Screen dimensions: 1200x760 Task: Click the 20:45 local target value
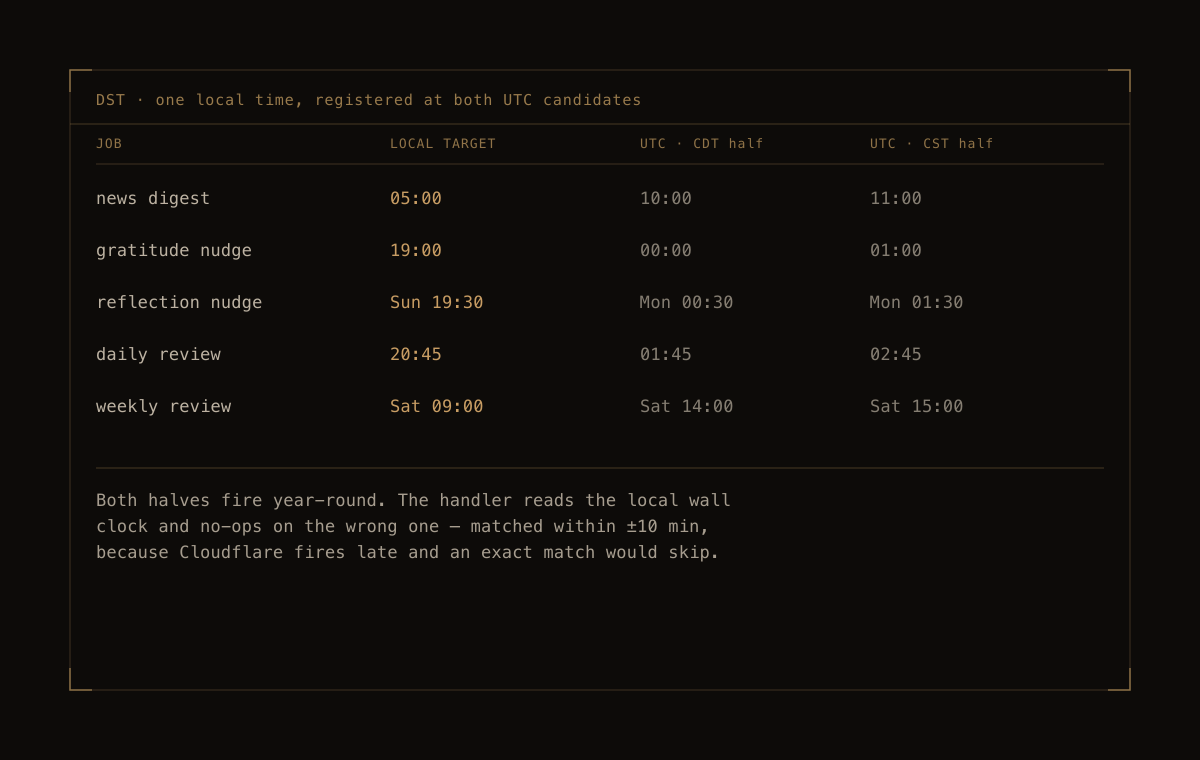click(x=416, y=354)
